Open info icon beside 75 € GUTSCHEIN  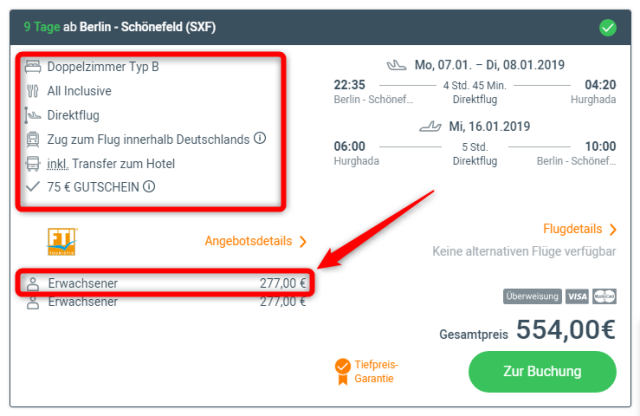coord(149,187)
